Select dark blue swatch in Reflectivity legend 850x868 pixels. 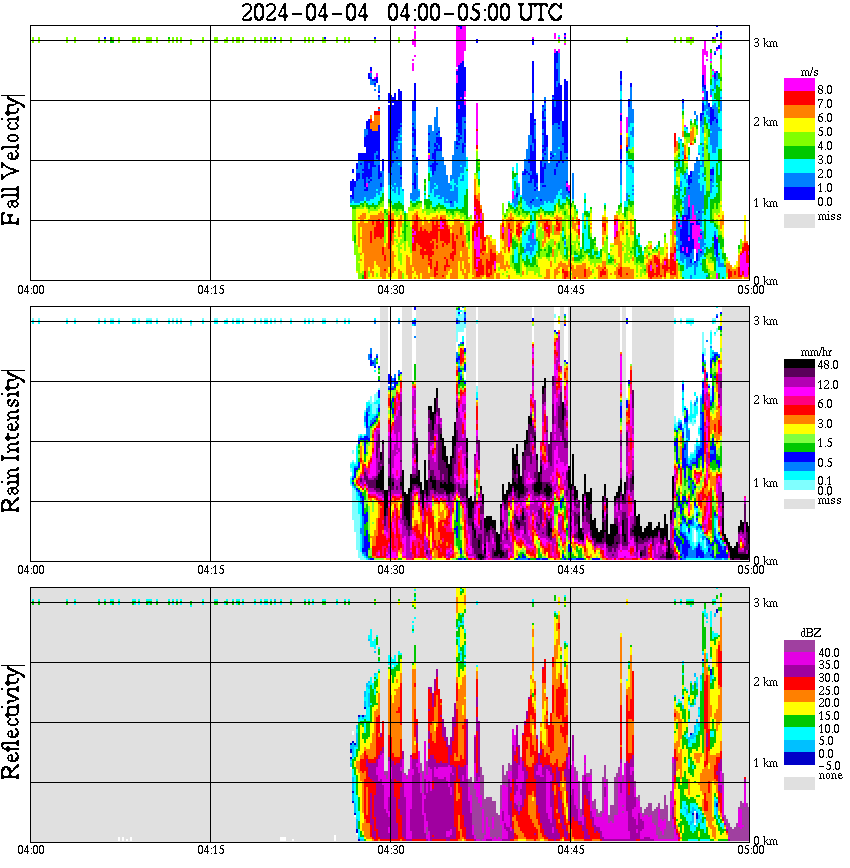(799, 758)
